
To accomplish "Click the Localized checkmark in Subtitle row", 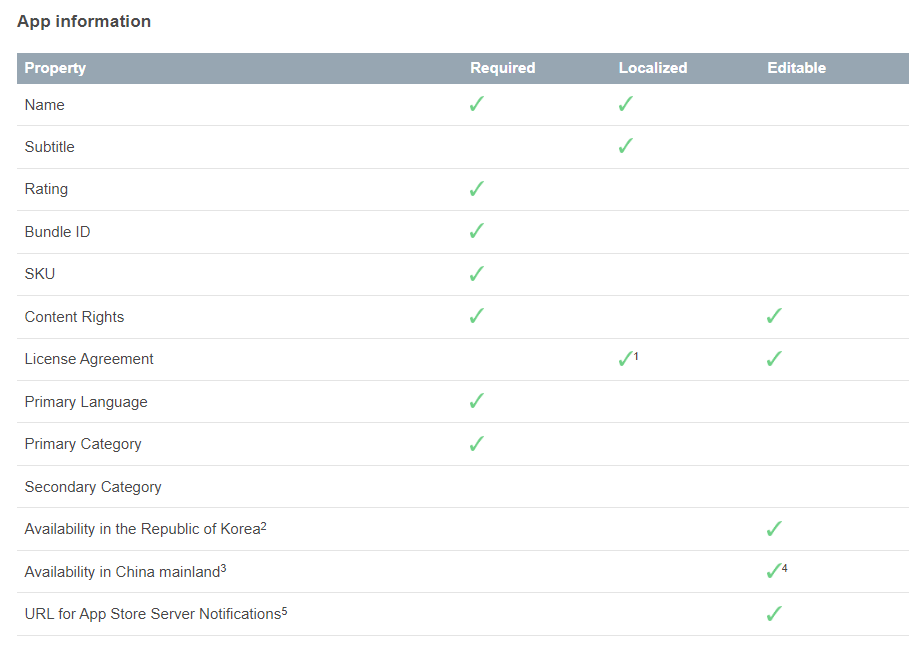I will point(626,146).
